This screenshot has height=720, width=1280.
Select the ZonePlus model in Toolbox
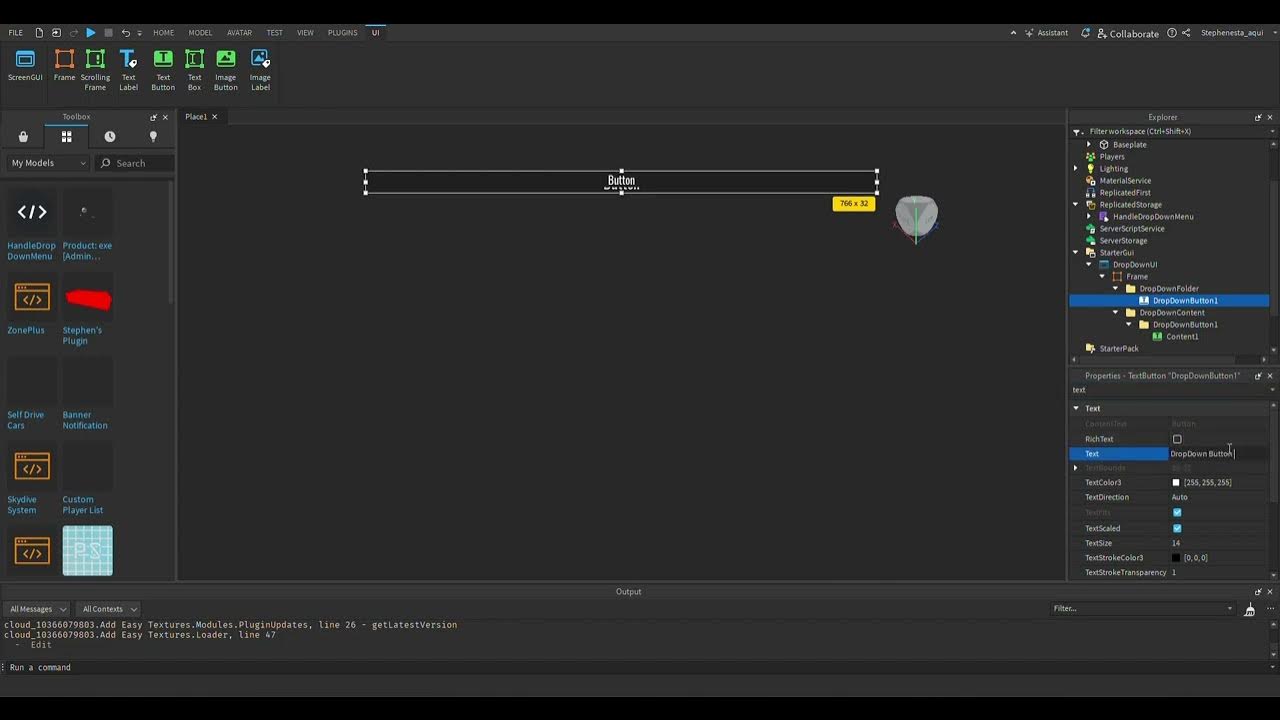[31, 305]
